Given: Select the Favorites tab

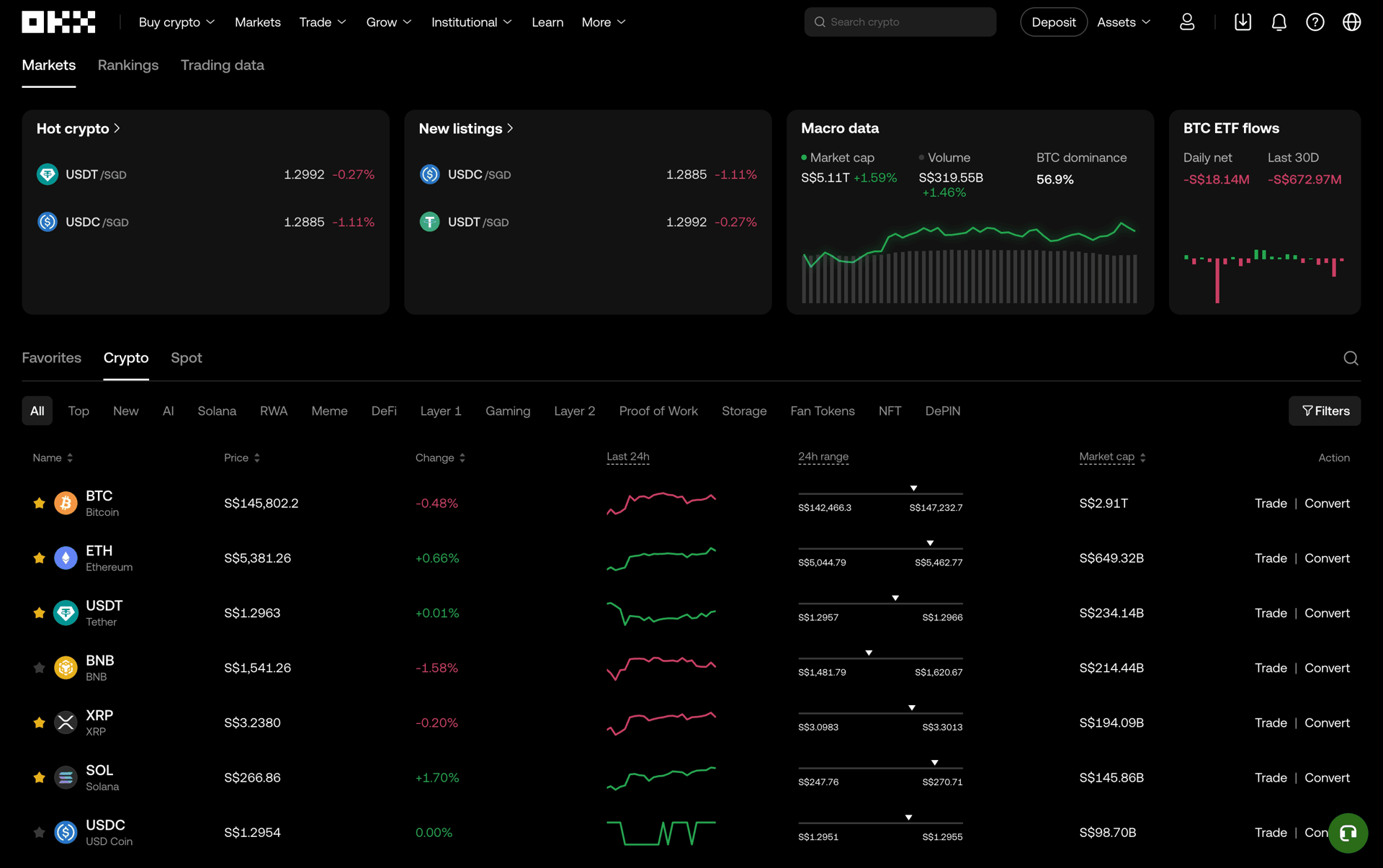Looking at the screenshot, I should tap(52, 358).
